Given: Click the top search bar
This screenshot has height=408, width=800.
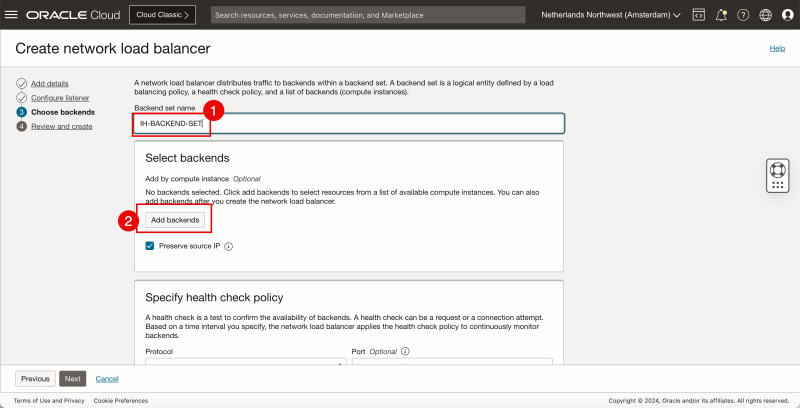Looking at the screenshot, I should tap(368, 15).
